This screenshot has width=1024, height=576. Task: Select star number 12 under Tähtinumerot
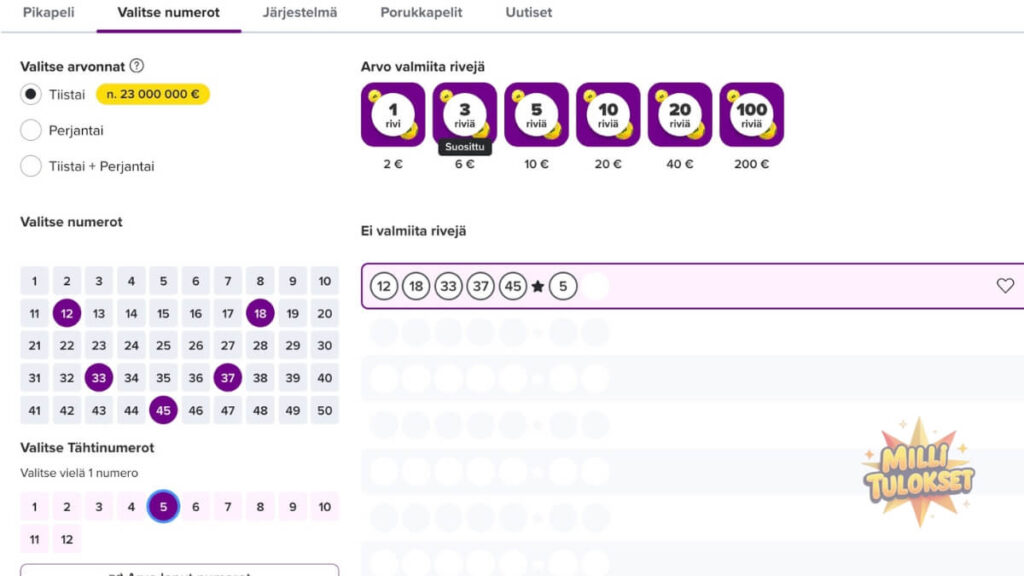point(67,539)
